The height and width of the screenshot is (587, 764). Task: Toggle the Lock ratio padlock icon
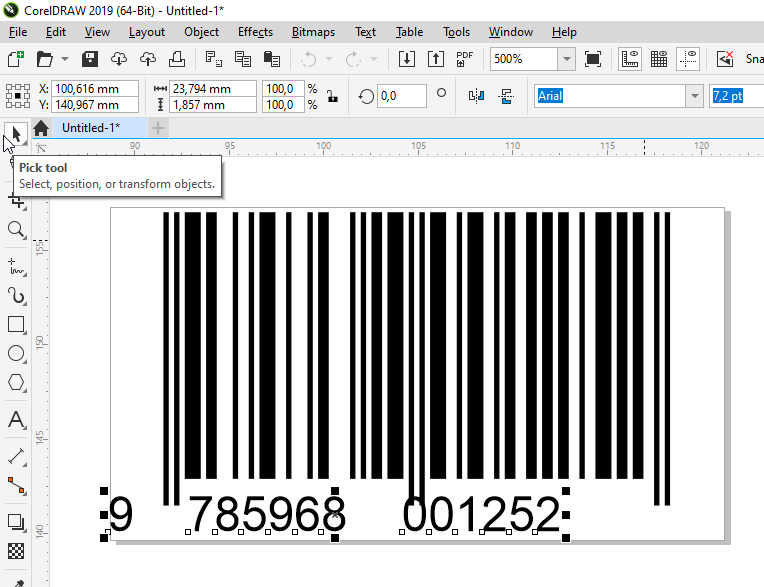click(x=333, y=96)
